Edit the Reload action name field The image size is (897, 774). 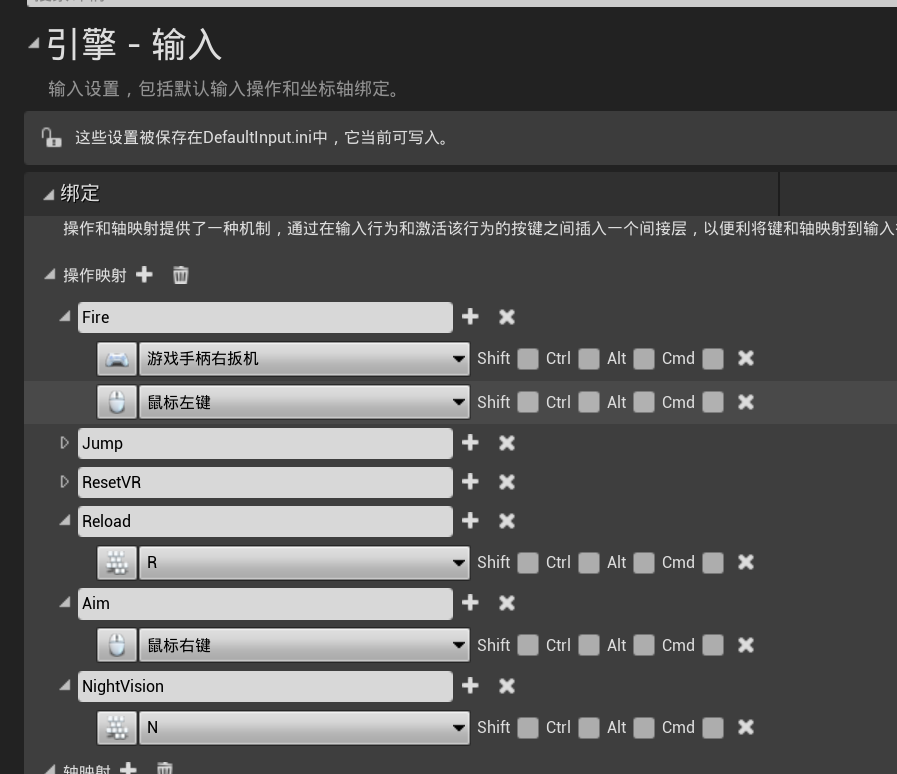[x=265, y=521]
